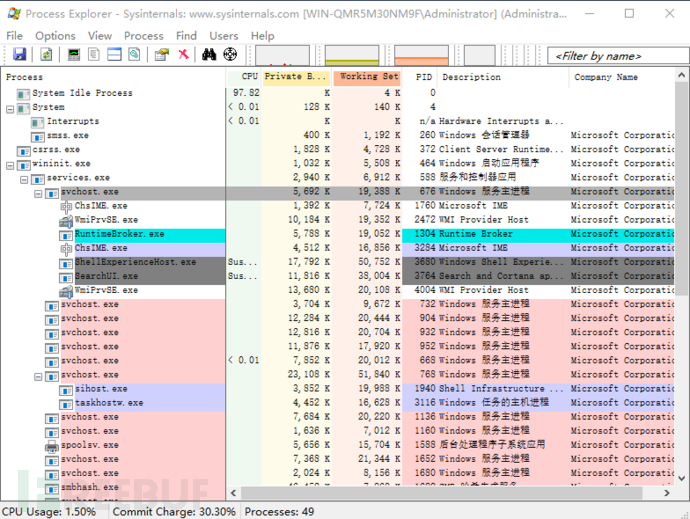Click the commit history mini graph
690x519 pixels.
[352, 55]
